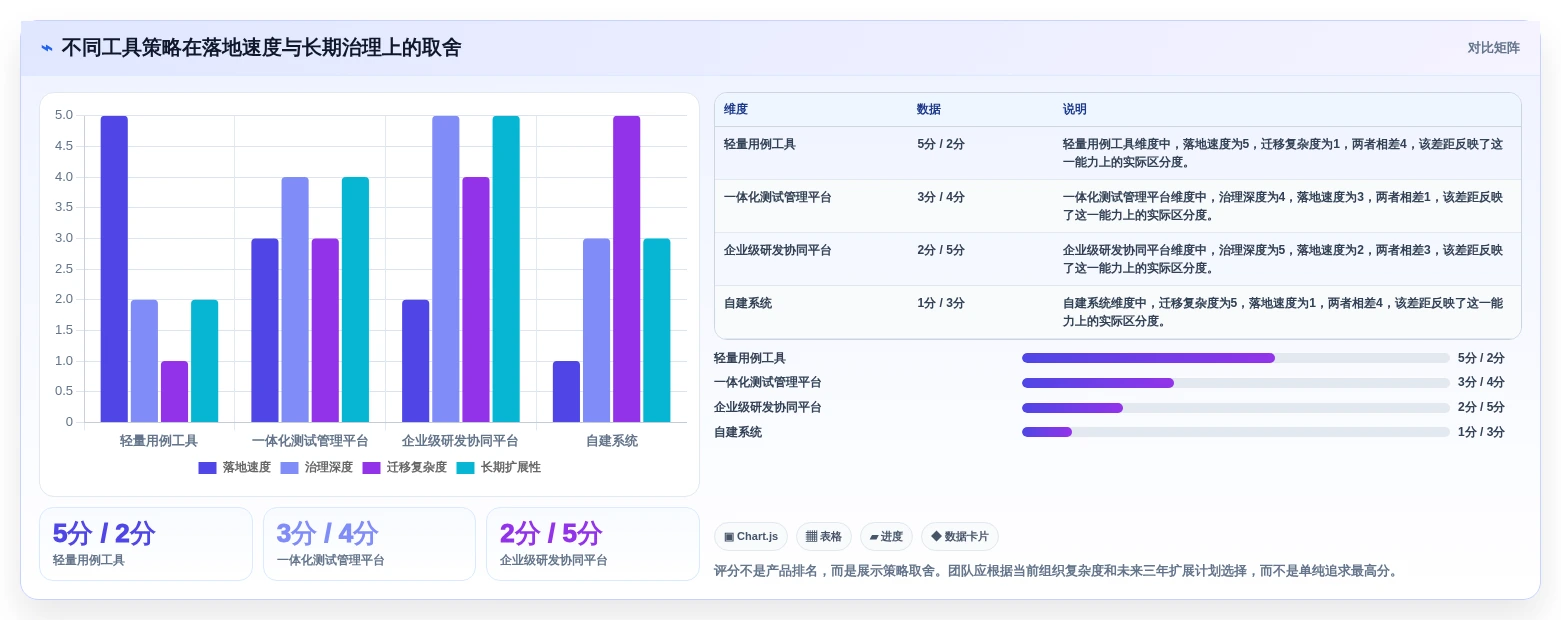Select the 轻量用例工具 table row name
The height and width of the screenshot is (620, 1561).
click(x=760, y=145)
